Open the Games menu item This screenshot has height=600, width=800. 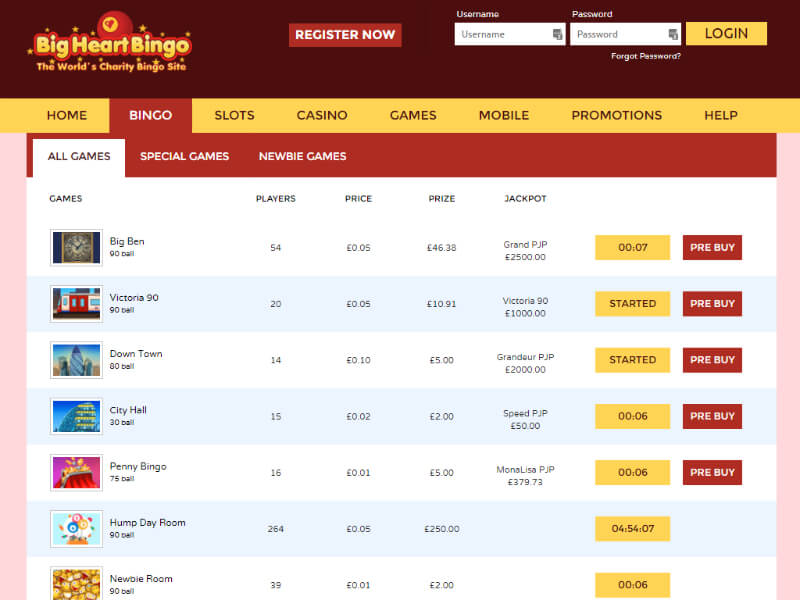413,115
